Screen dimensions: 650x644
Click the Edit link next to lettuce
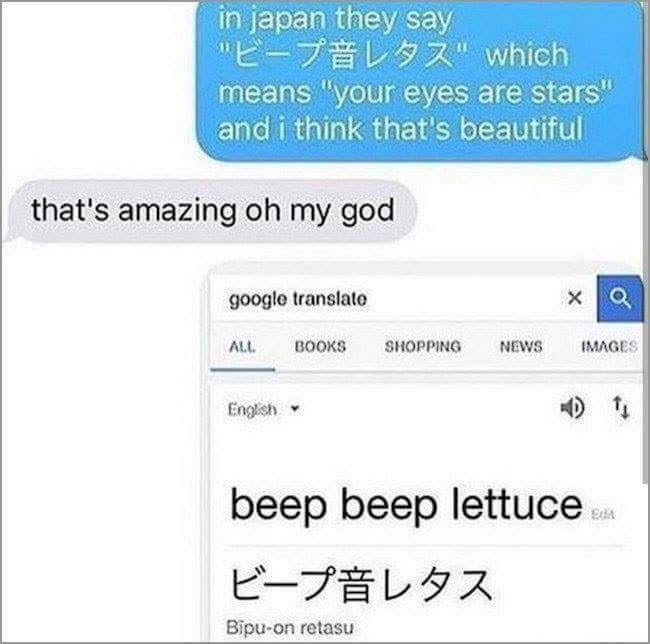pyautogui.click(x=603, y=515)
